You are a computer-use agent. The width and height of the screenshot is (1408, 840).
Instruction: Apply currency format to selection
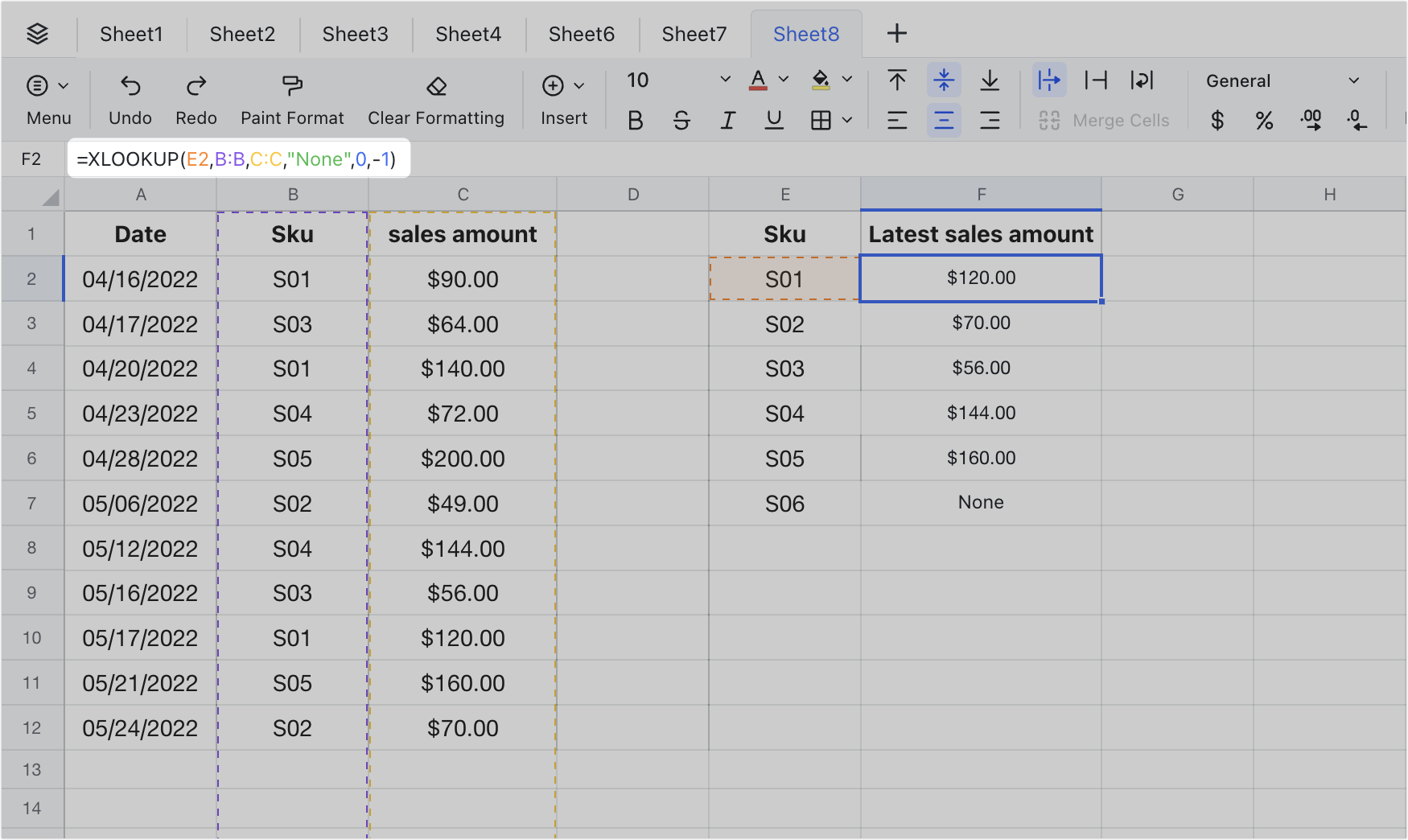click(x=1217, y=121)
